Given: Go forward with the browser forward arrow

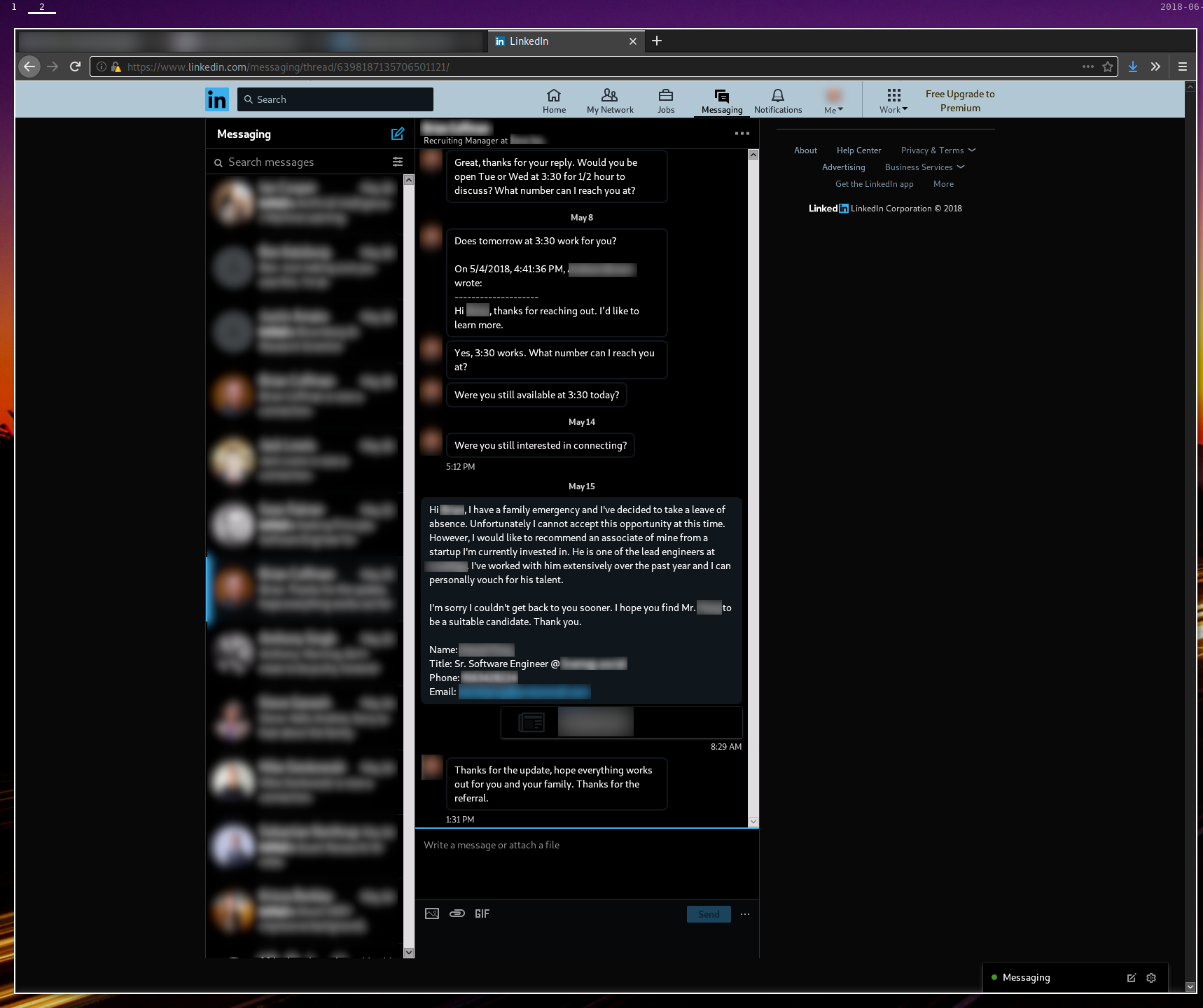Looking at the screenshot, I should pyautogui.click(x=53, y=66).
